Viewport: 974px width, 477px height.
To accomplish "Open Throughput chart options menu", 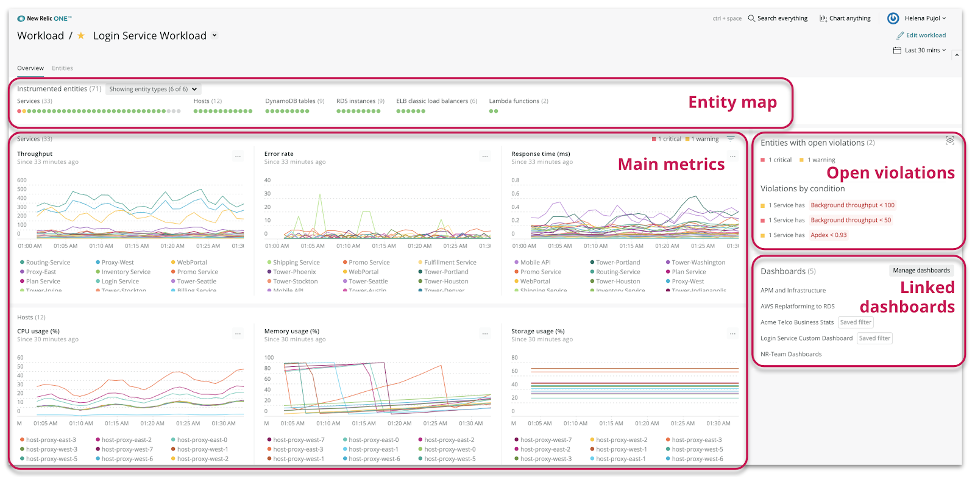I will (238, 157).
